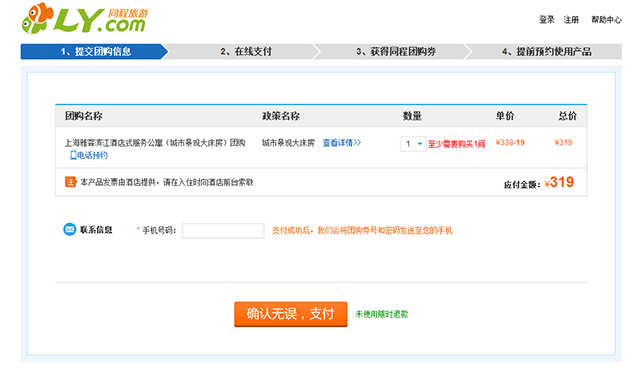Image resolution: width=640 pixels, height=371 pixels.
Task: Select the step 1 提交团购信息 tab
Action: point(94,51)
